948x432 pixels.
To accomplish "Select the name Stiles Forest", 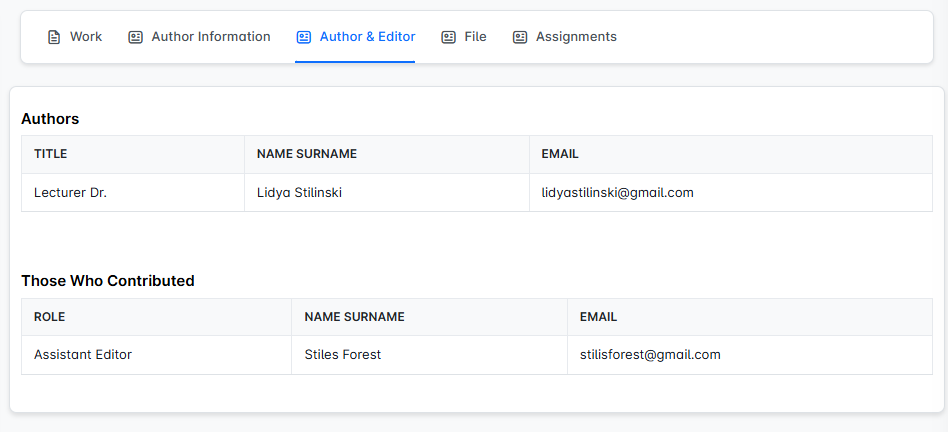I will 342,355.
